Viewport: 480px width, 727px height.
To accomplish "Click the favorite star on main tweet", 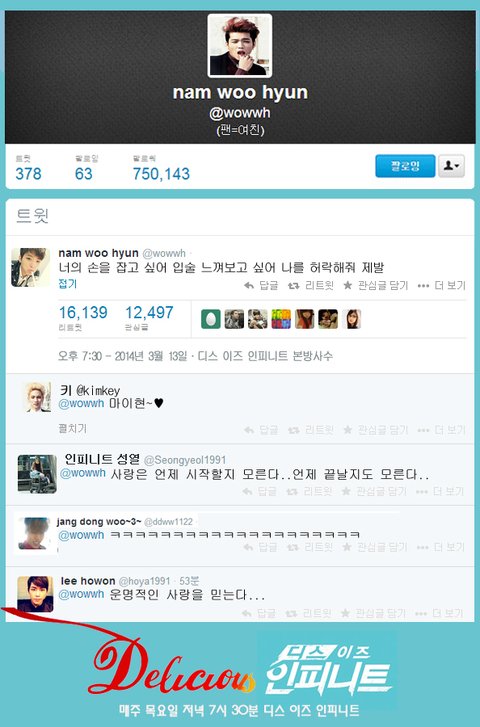I will 347,285.
